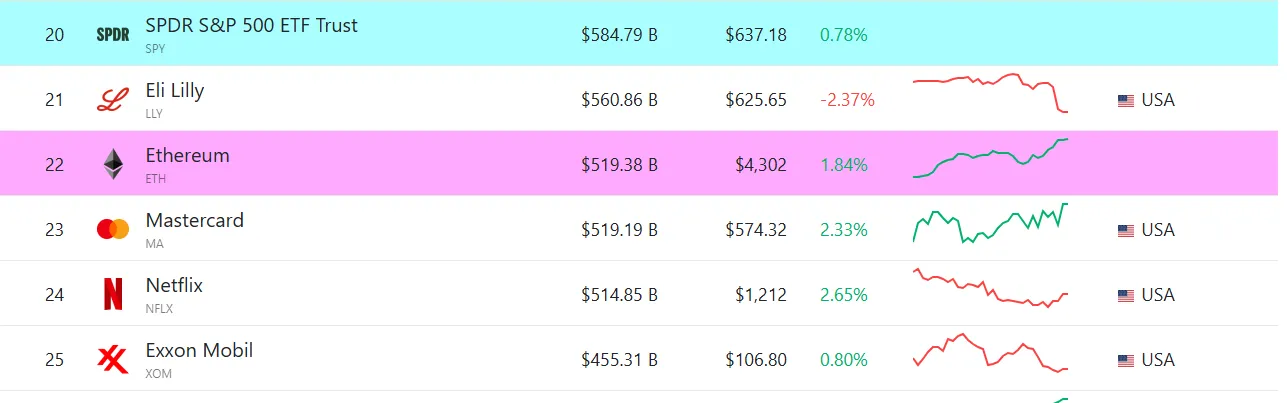Click the Mastercard logo icon
Image resolution: width=1287 pixels, height=403 pixels.
pos(113,230)
